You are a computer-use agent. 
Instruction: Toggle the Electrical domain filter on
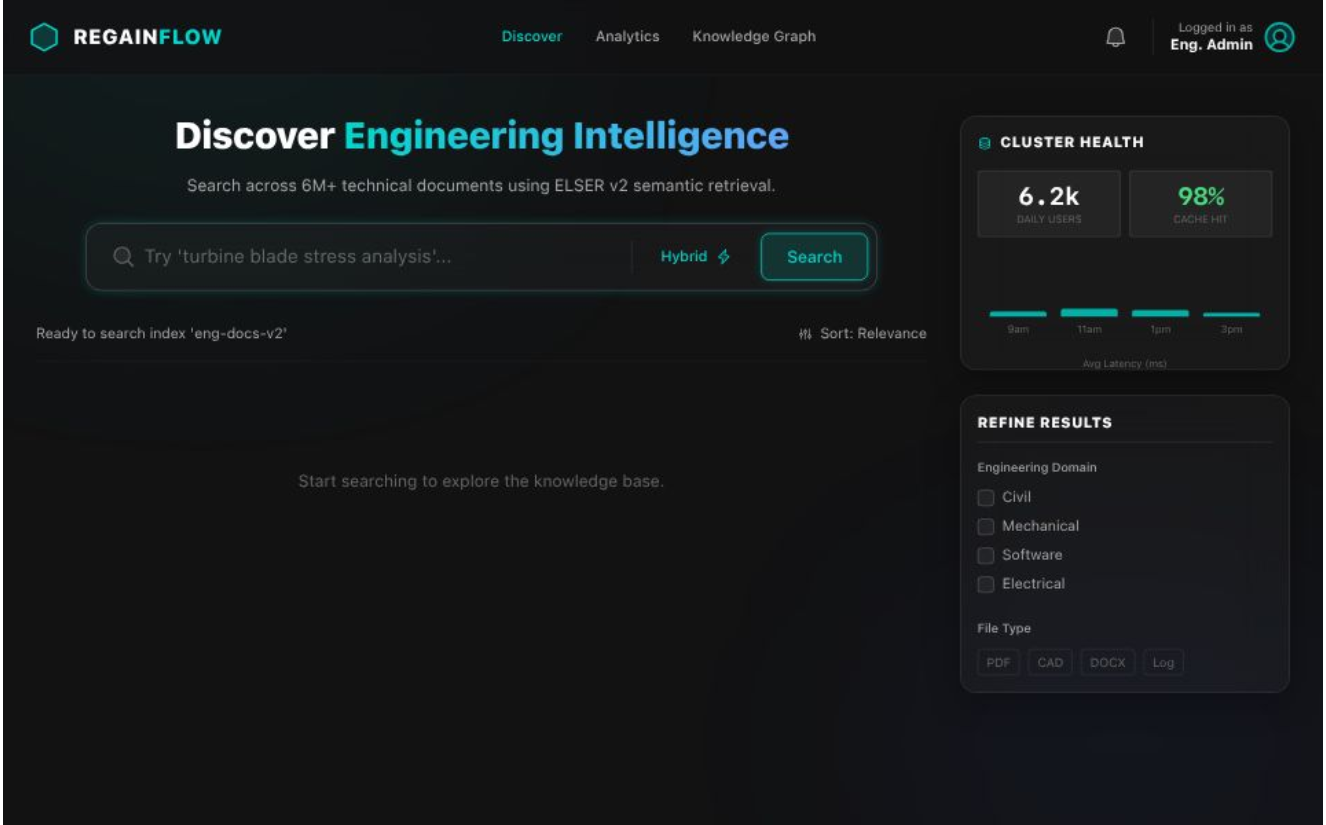tap(986, 583)
